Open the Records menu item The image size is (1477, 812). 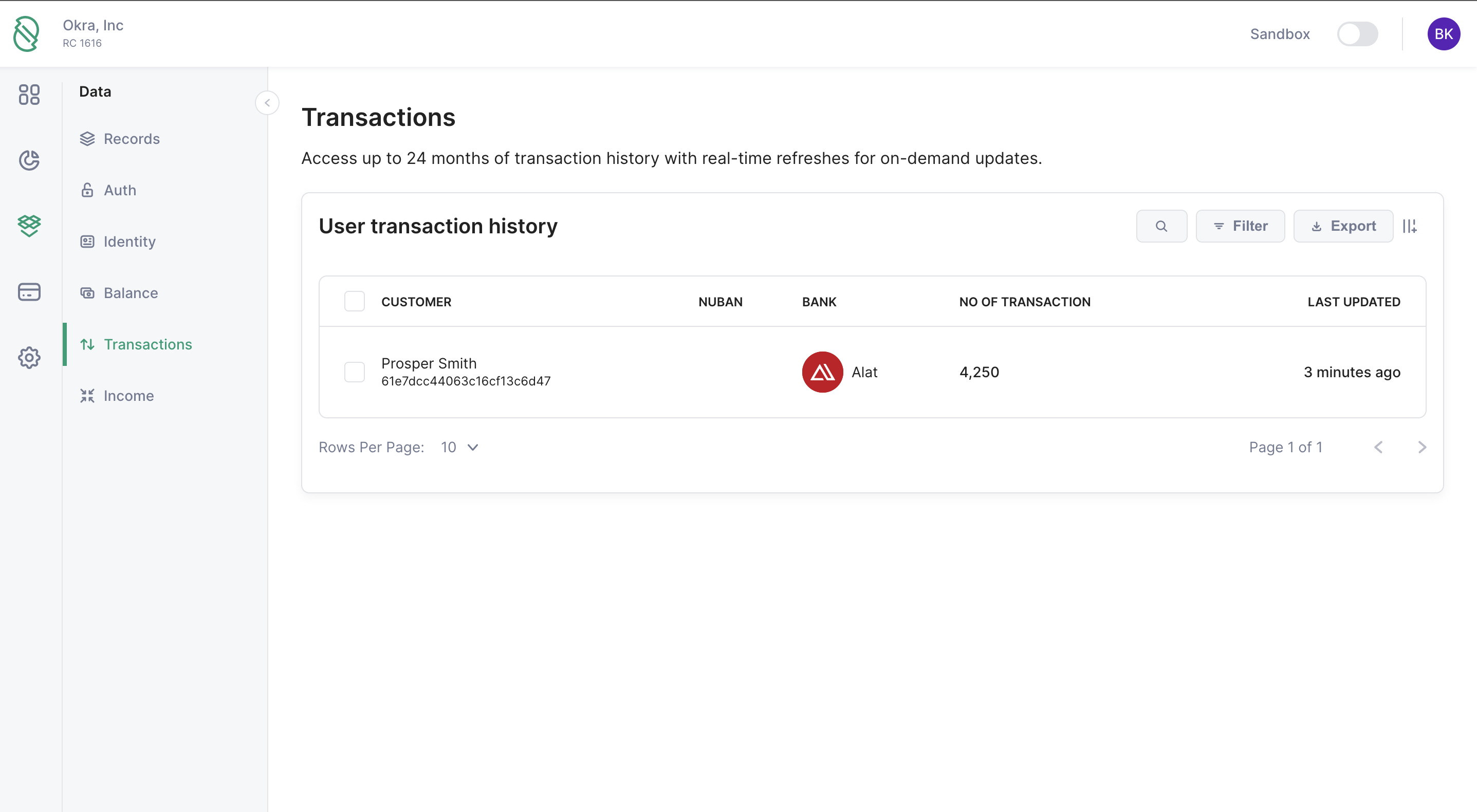pos(131,139)
